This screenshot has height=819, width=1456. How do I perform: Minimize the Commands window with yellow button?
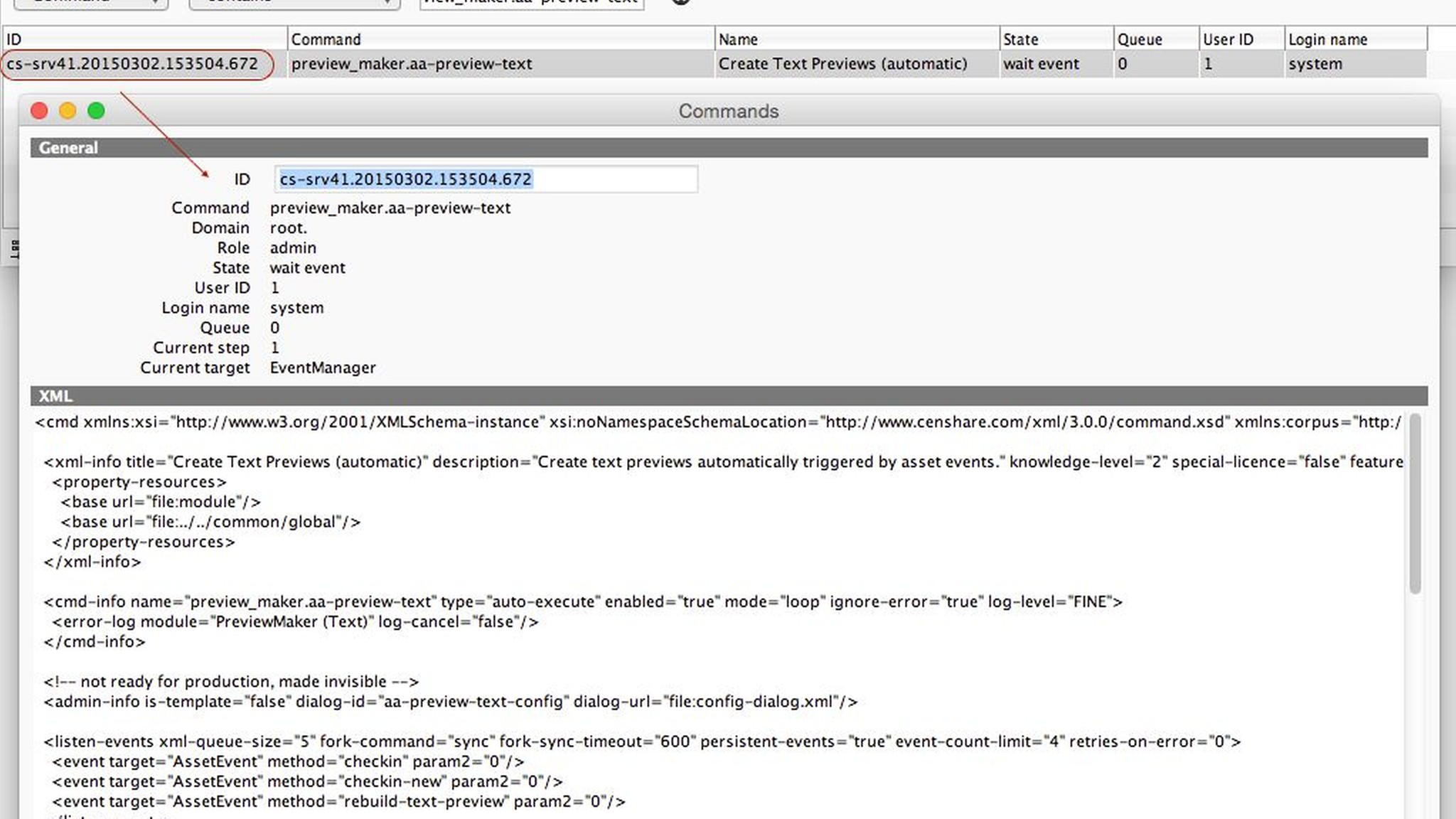(68, 111)
